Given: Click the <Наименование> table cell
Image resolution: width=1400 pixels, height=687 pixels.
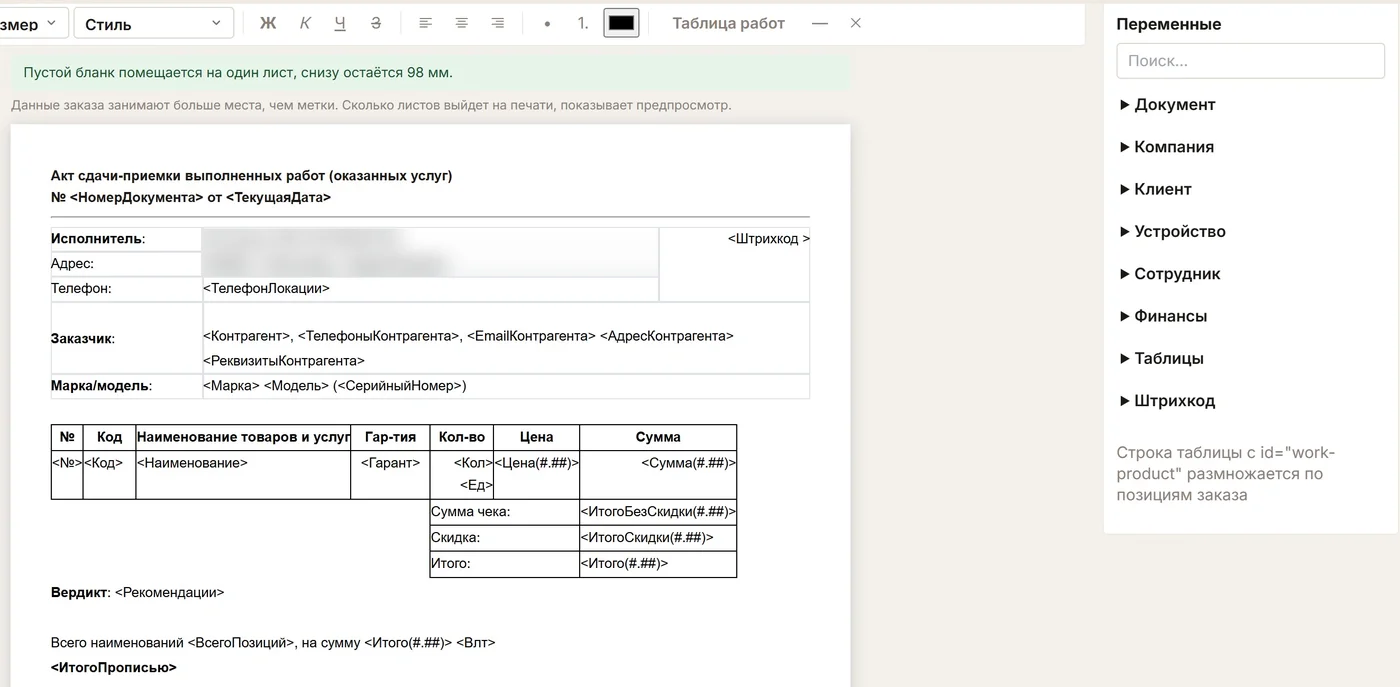Looking at the screenshot, I should click(x=243, y=475).
